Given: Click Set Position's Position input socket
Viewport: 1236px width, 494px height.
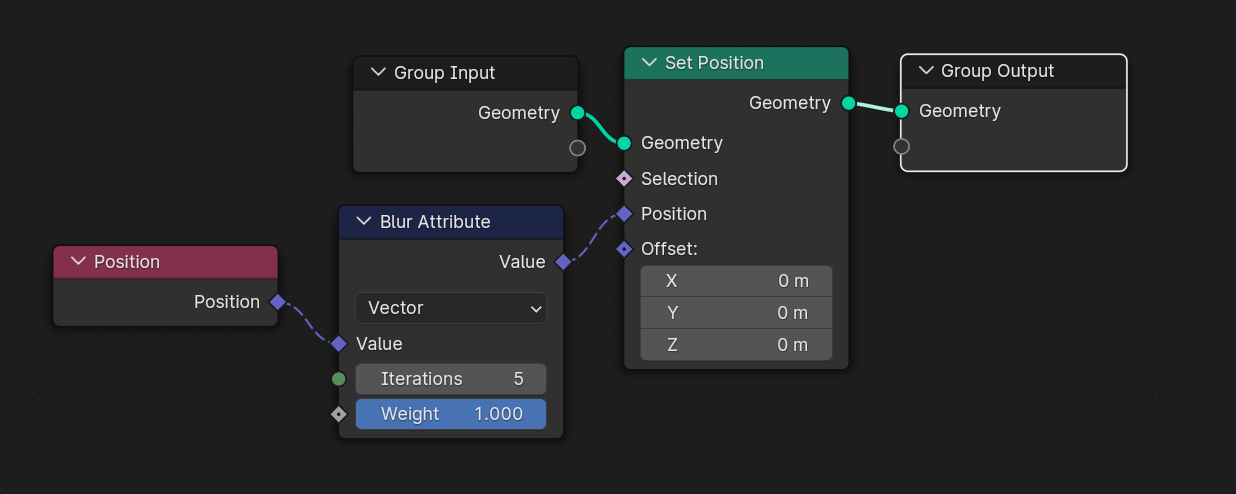Looking at the screenshot, I should click(624, 214).
